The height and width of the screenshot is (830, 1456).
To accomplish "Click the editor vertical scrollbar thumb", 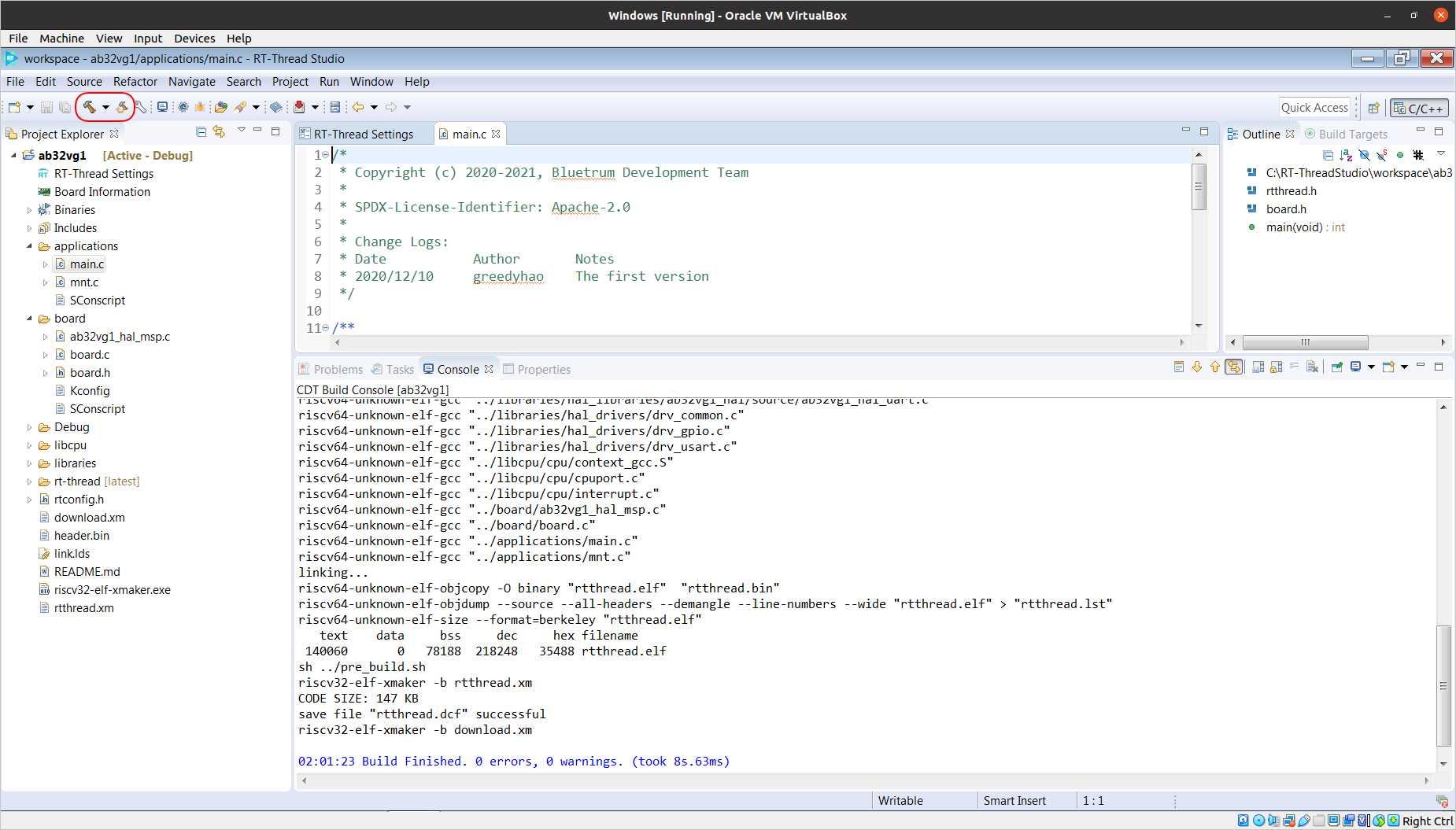I will tap(1199, 187).
